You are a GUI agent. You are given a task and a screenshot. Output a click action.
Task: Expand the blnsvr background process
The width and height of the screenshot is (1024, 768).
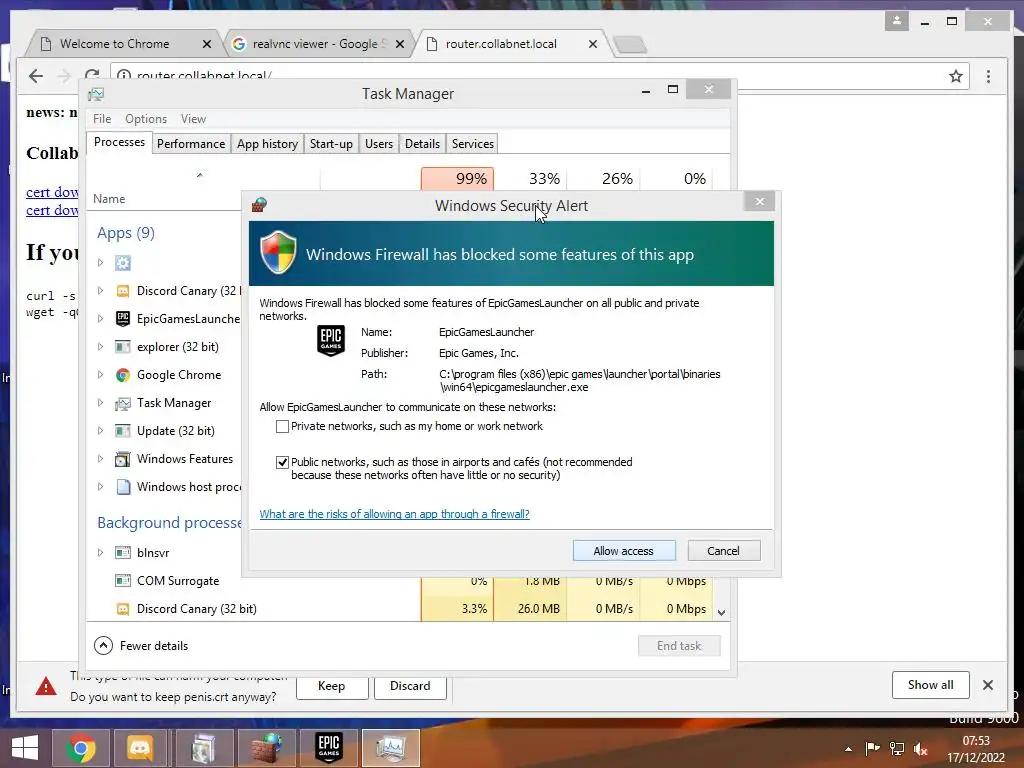(x=101, y=552)
